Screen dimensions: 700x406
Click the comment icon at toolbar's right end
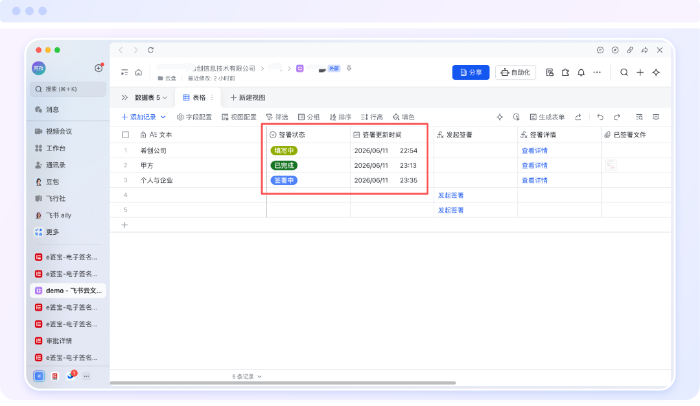tap(656, 117)
